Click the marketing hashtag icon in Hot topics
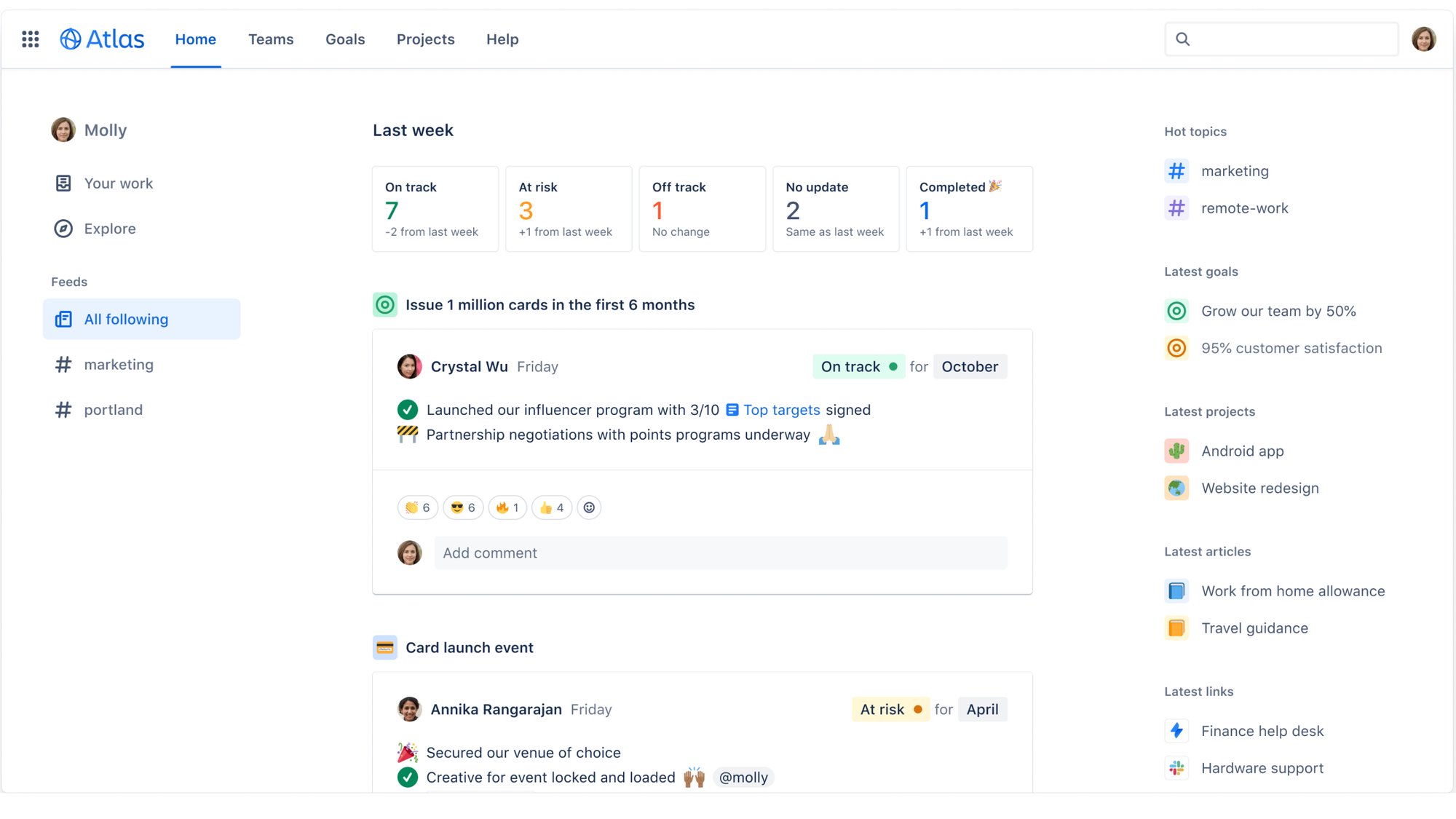This screenshot has height=819, width=1456. click(x=1176, y=171)
